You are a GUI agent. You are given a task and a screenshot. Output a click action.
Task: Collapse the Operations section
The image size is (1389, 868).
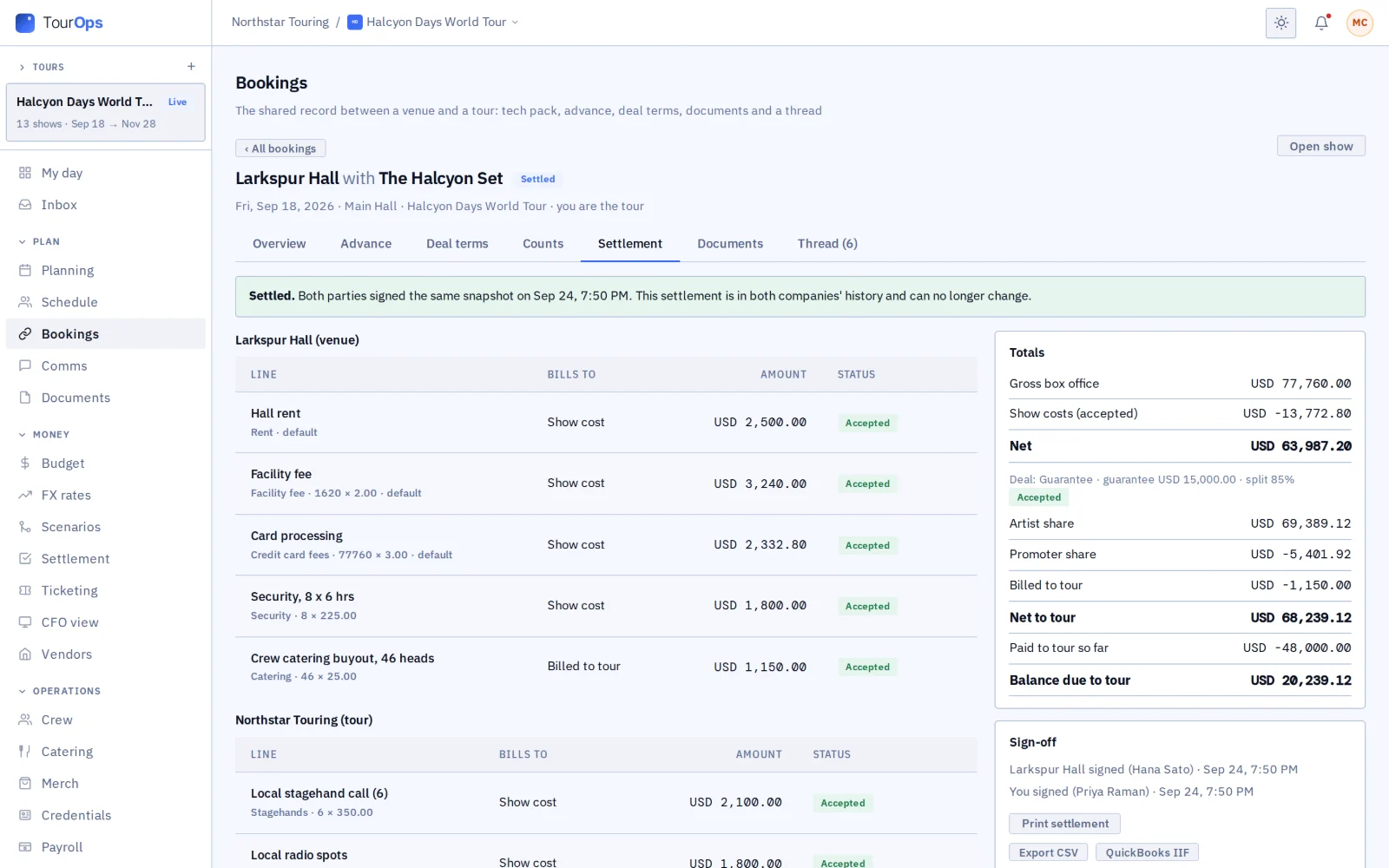click(59, 691)
